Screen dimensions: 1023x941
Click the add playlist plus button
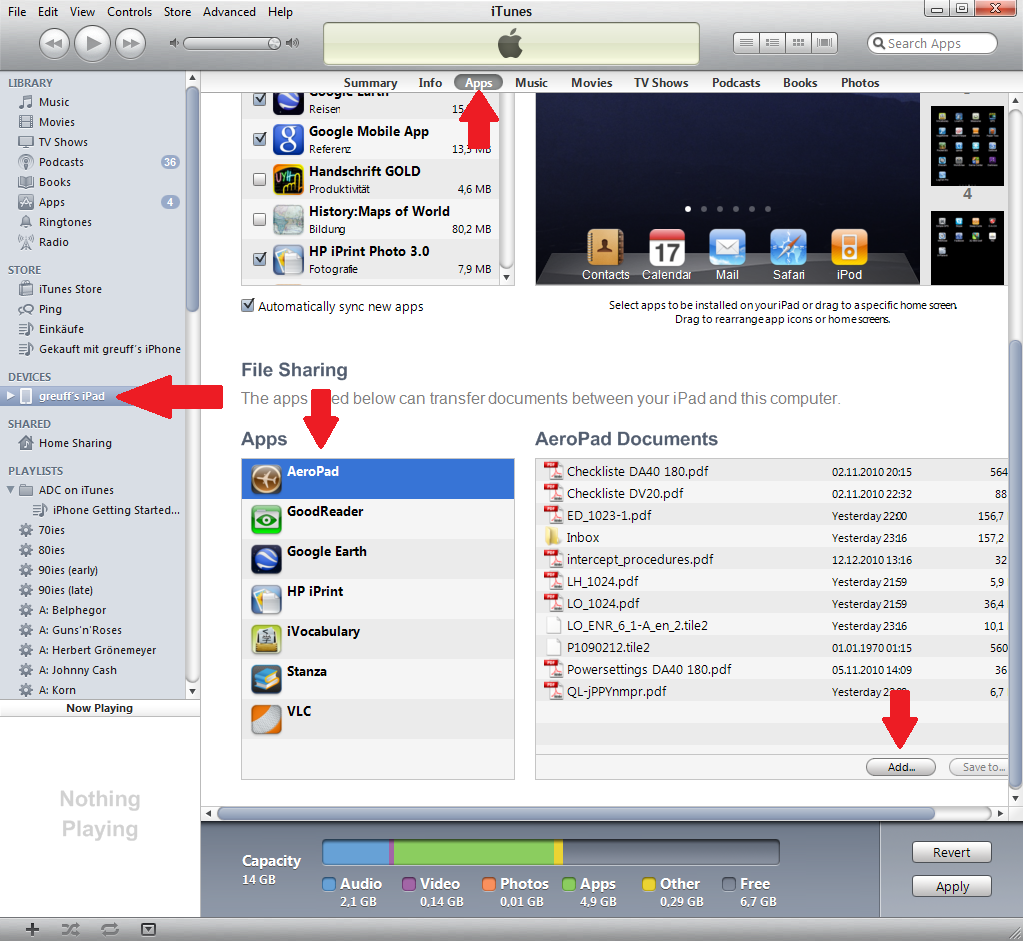32,929
